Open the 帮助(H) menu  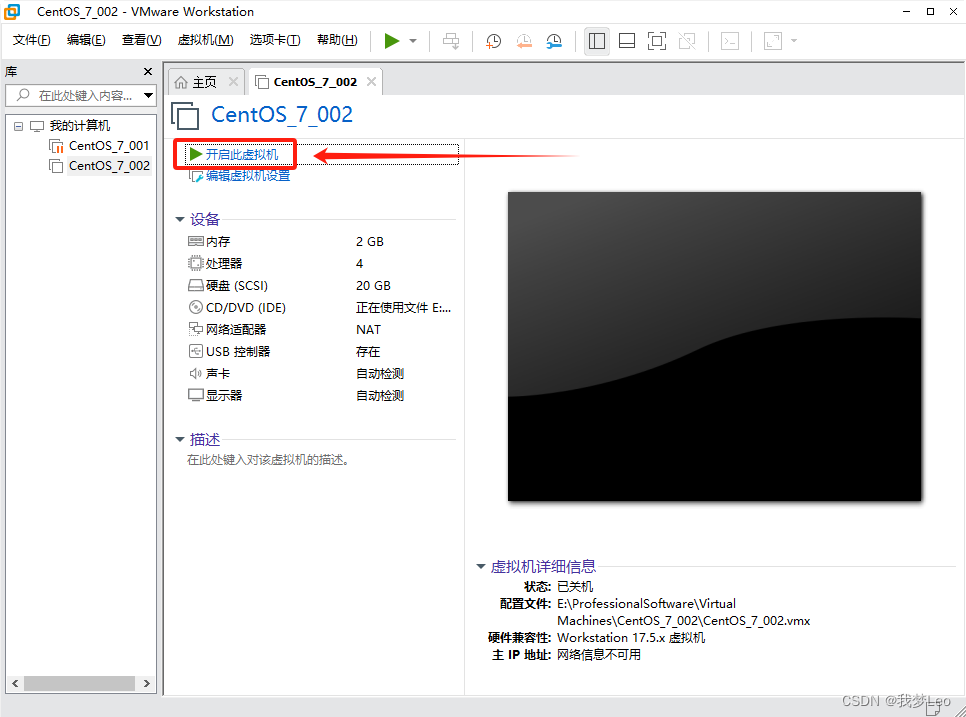click(337, 40)
